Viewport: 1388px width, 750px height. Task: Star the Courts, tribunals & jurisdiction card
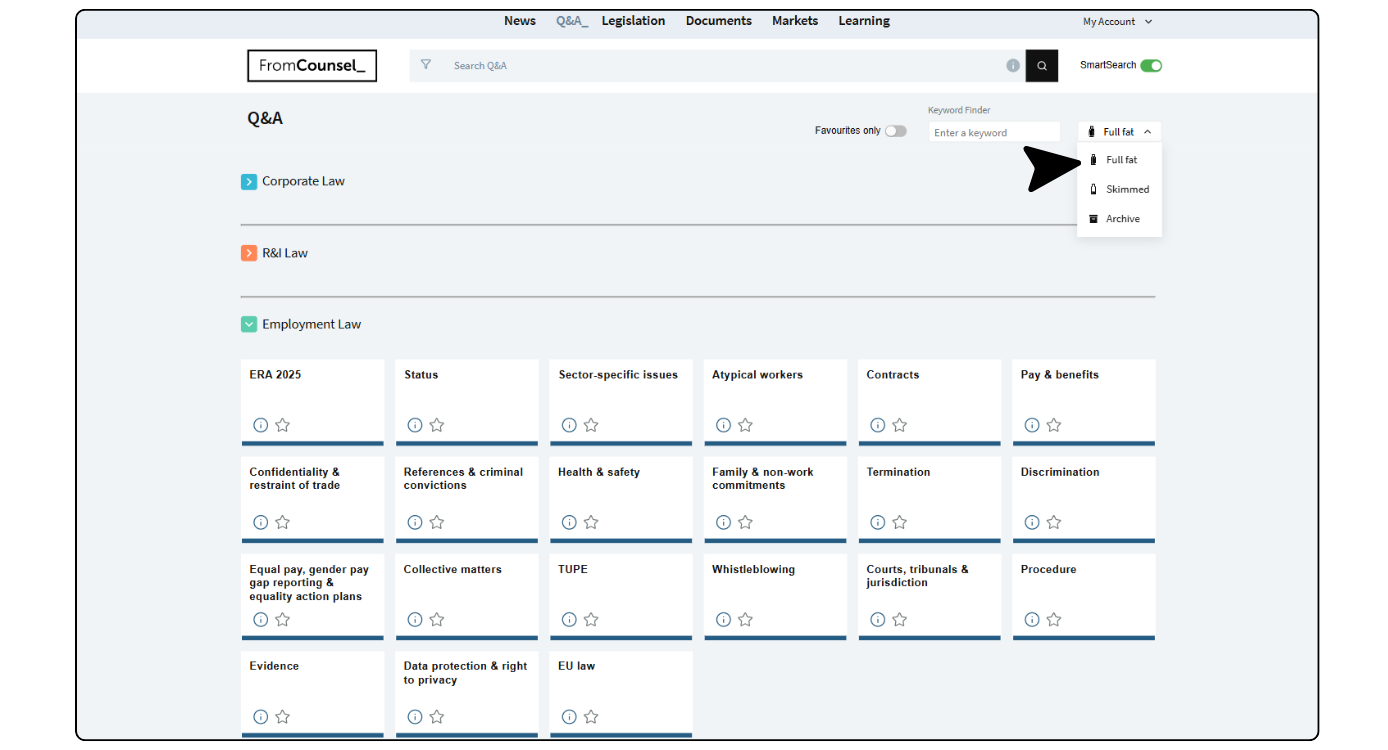pos(900,619)
